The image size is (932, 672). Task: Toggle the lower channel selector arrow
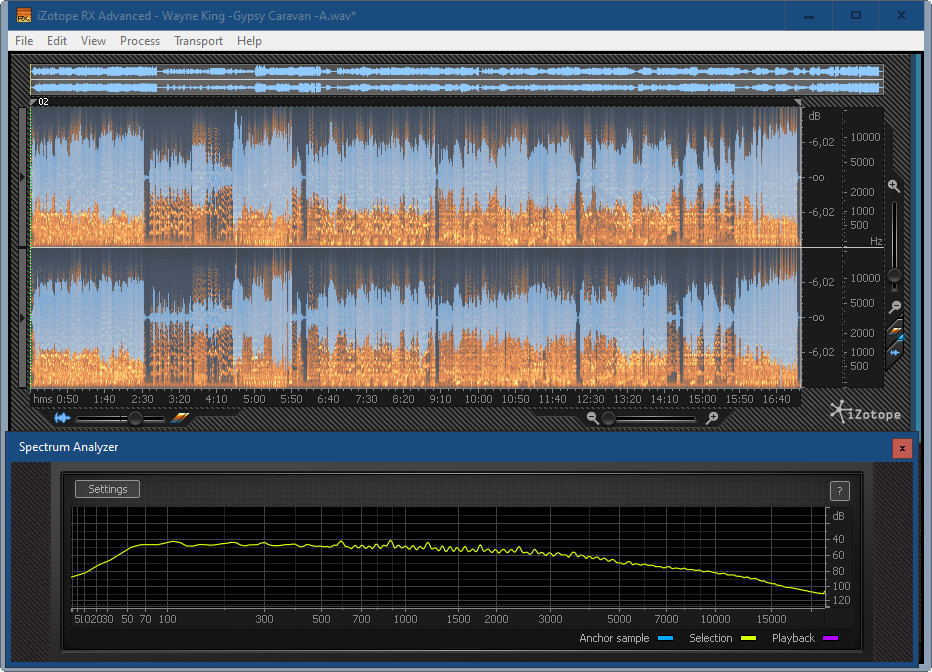pos(24,317)
